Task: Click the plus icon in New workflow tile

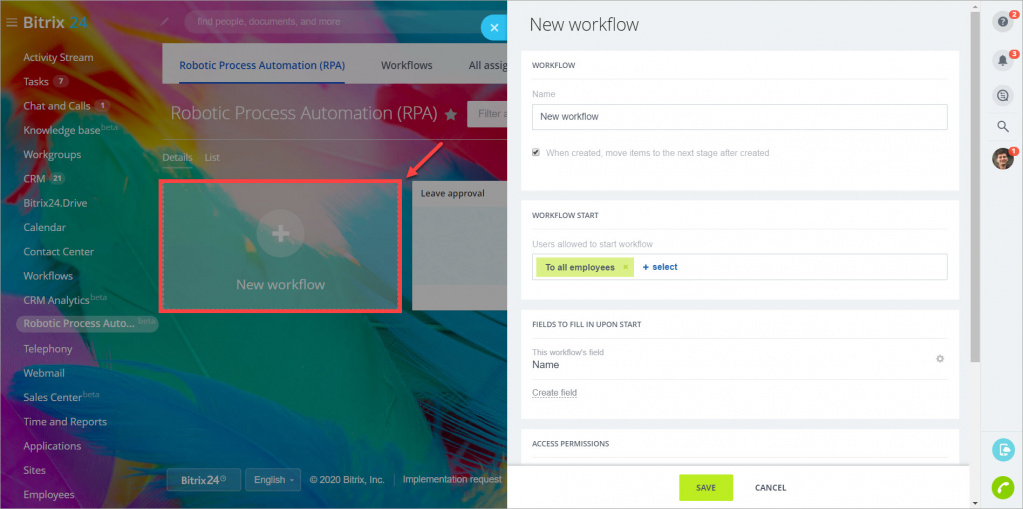Action: 281,234
